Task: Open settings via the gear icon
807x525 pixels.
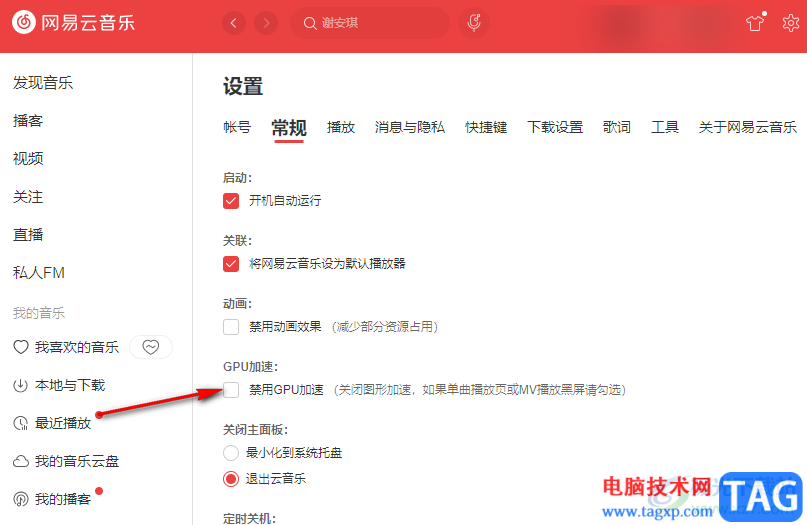Action: pos(791,23)
